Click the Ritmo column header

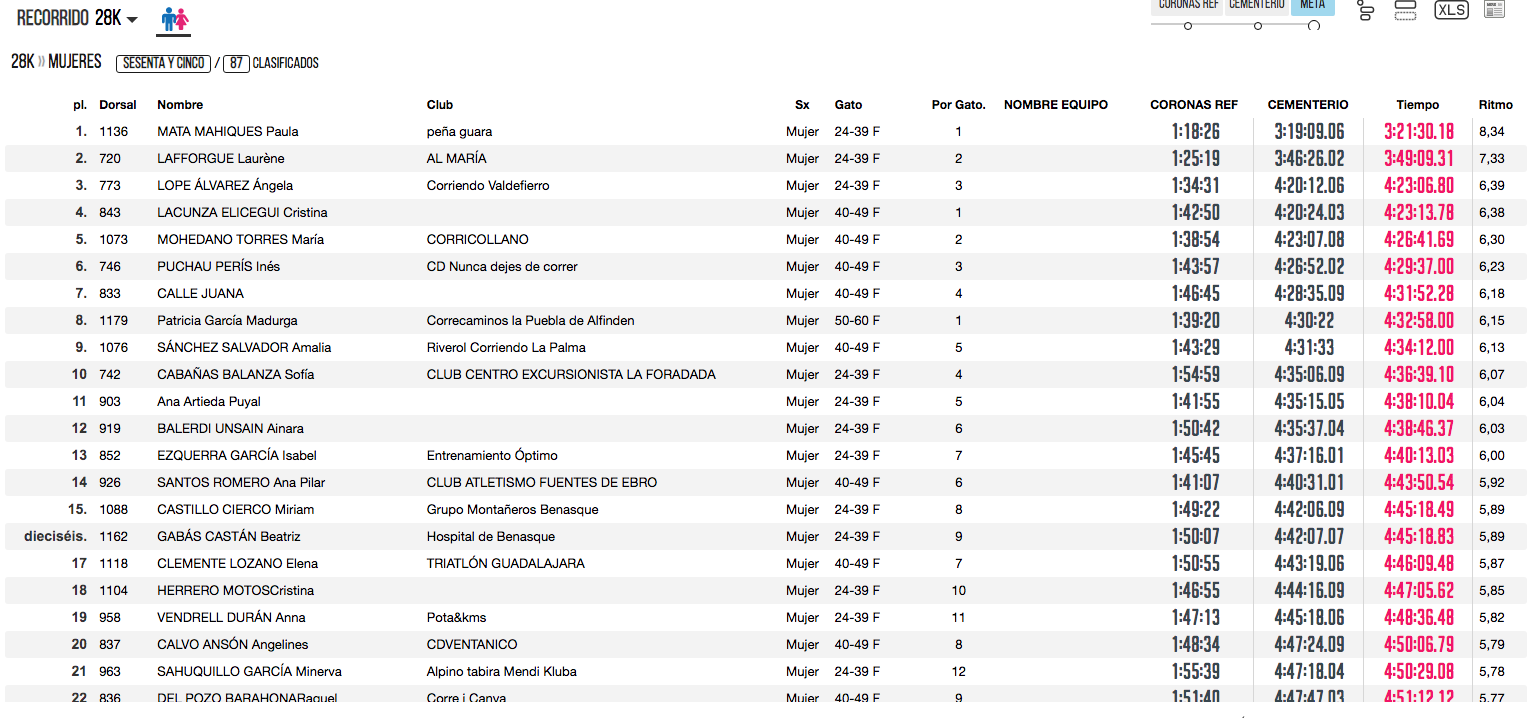[1495, 105]
